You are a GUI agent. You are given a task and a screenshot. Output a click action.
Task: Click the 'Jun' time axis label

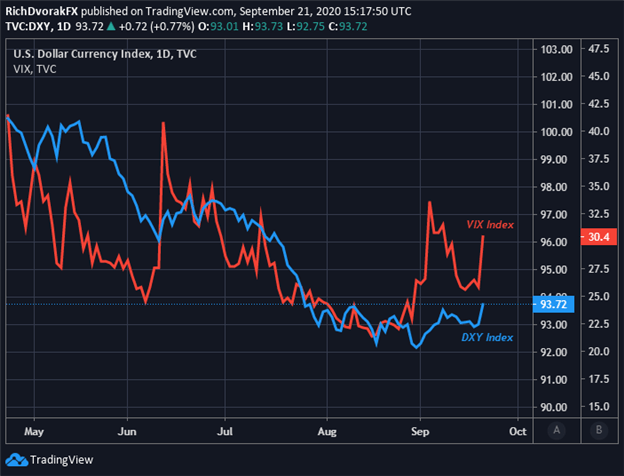click(x=127, y=431)
